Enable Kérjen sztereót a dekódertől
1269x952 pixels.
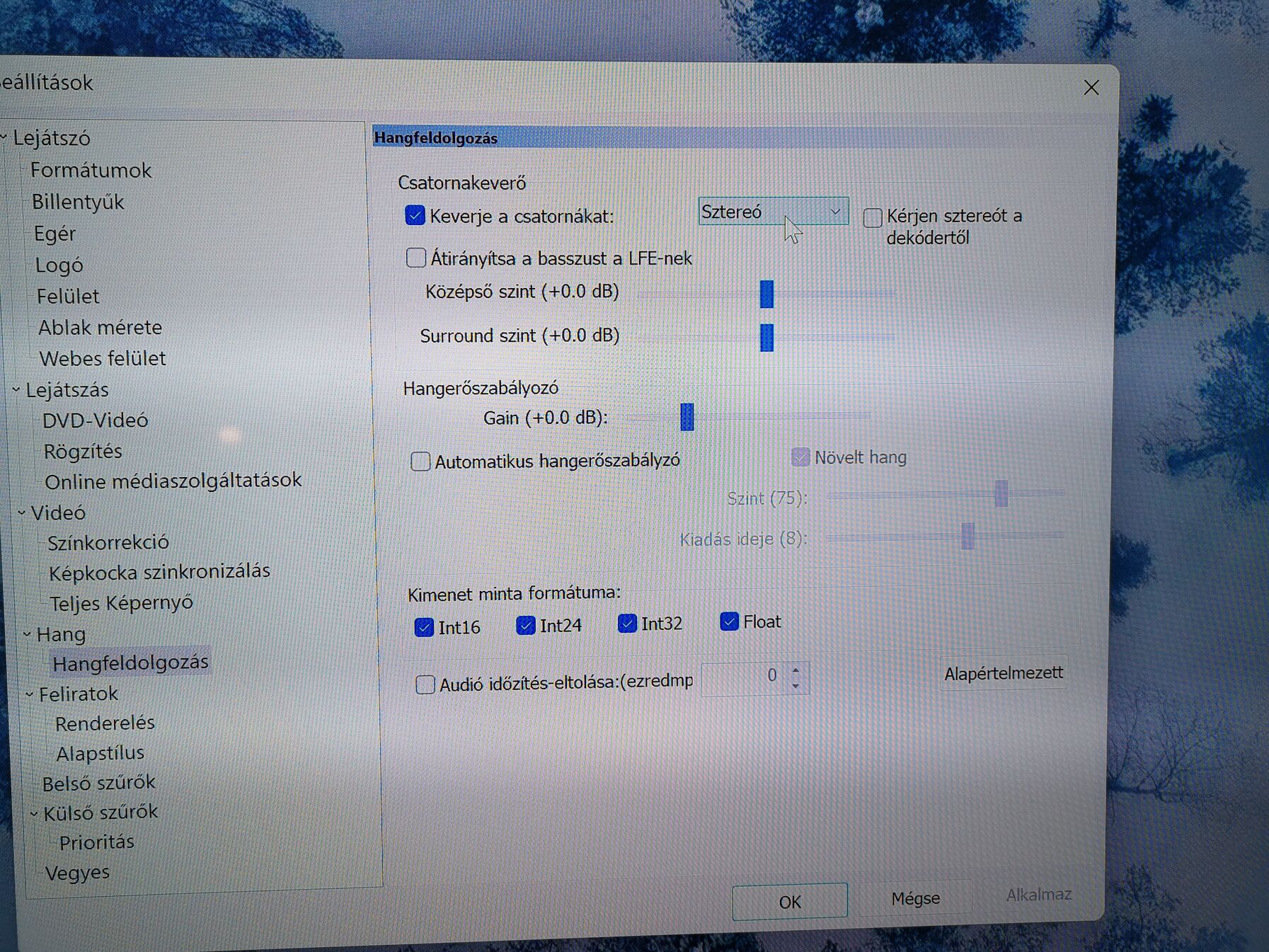point(873,217)
